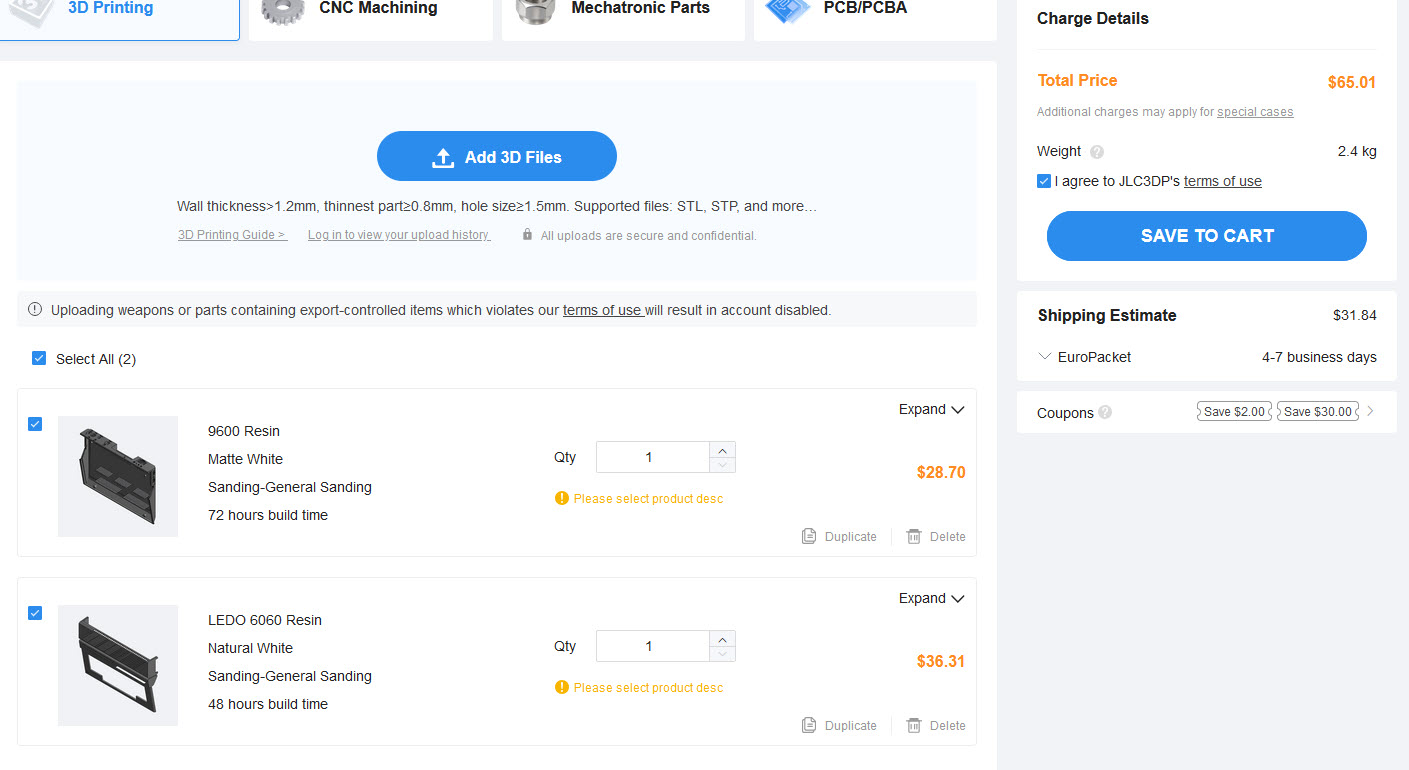This screenshot has height=770, width=1409.
Task: Click the PCB/PCBA board icon
Action: (x=786, y=10)
